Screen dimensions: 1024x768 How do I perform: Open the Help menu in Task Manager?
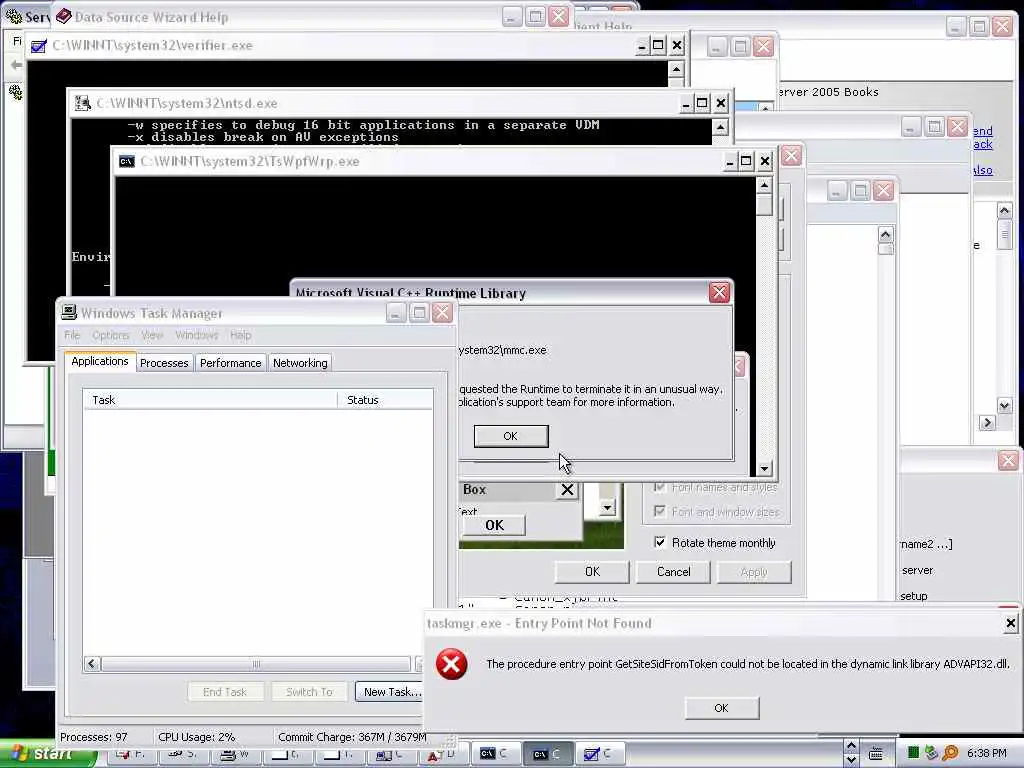point(240,335)
